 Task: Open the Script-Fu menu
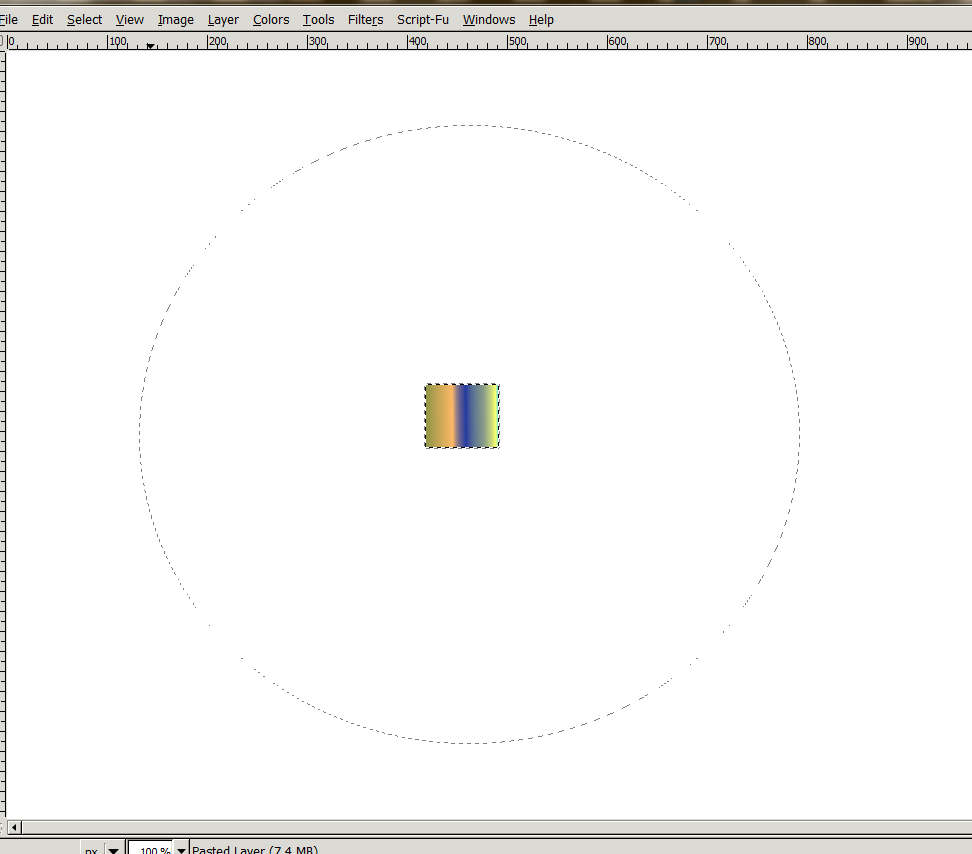click(423, 20)
